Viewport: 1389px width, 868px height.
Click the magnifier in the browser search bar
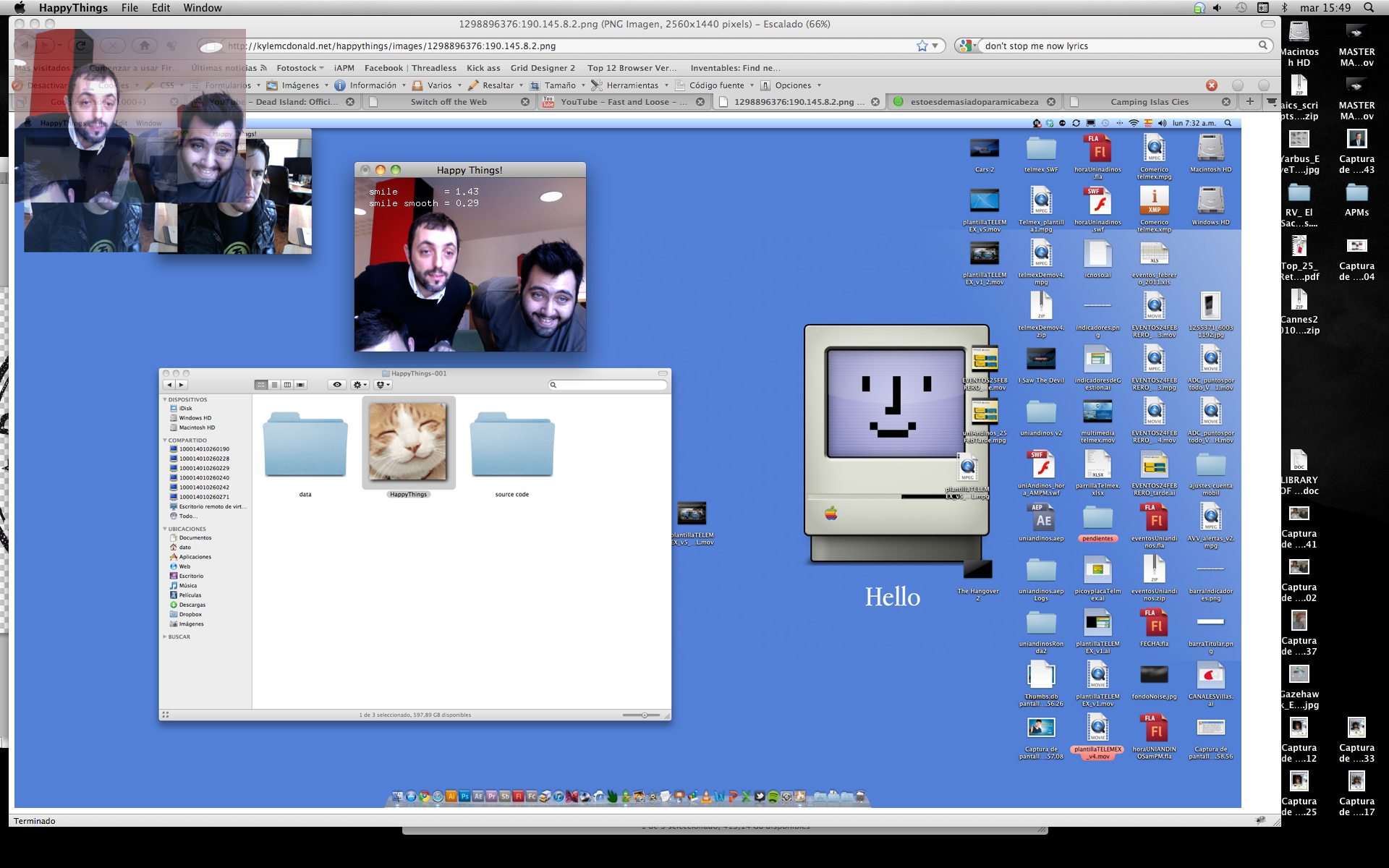click(x=1263, y=46)
